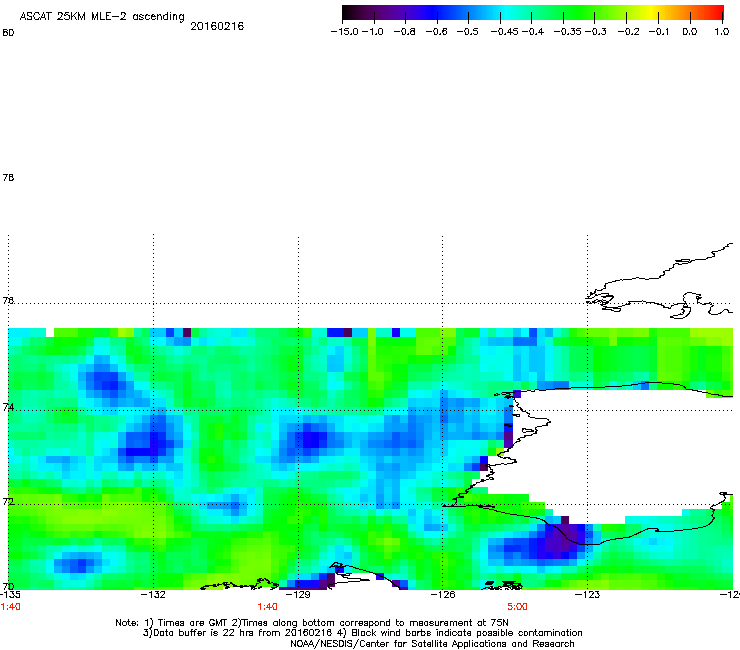
Task: Pick the yellow segment of the color bar
Action: coord(654,13)
